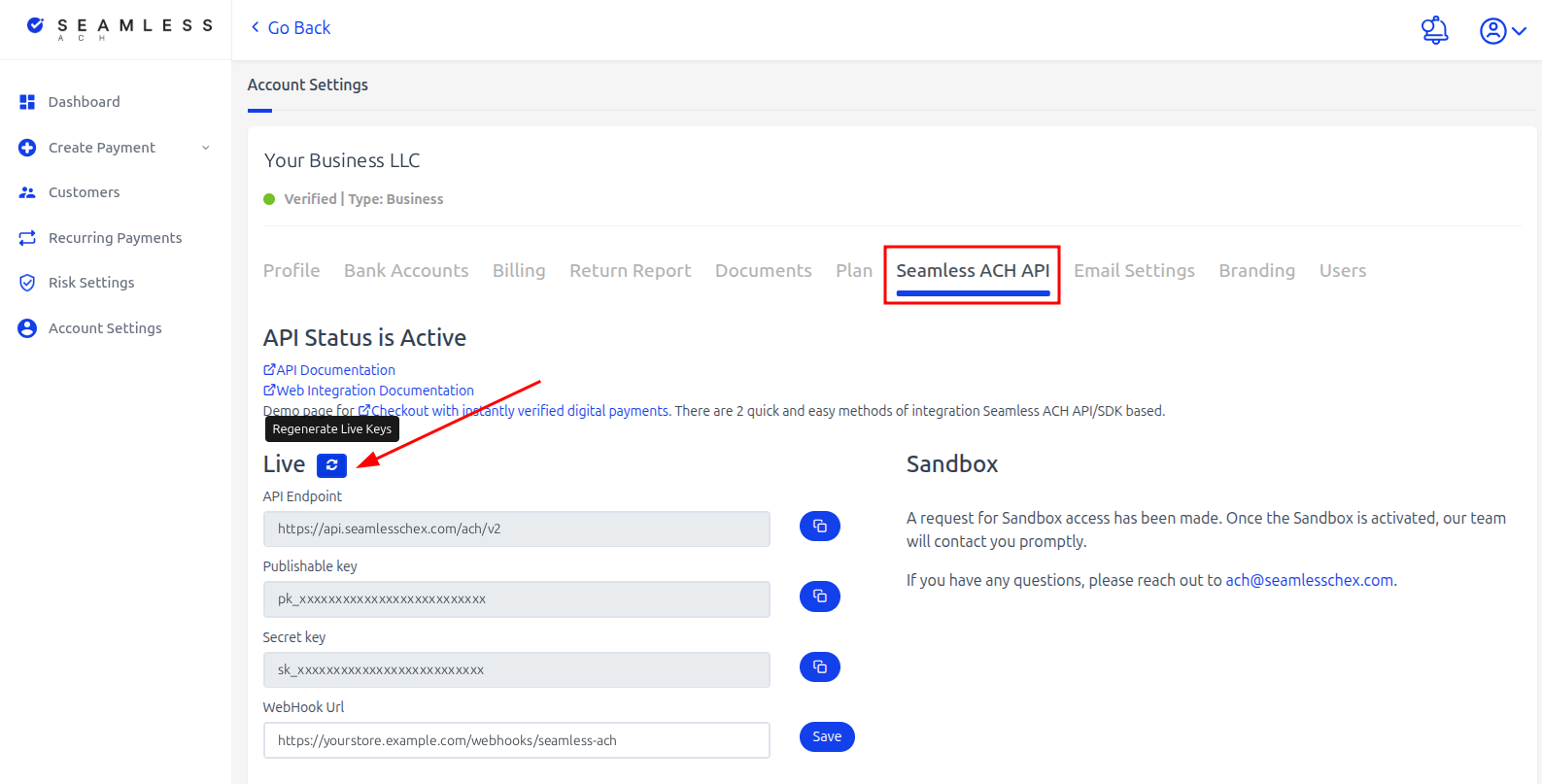The image size is (1542, 784).
Task: Copy the Publishable key
Action: tap(820, 597)
